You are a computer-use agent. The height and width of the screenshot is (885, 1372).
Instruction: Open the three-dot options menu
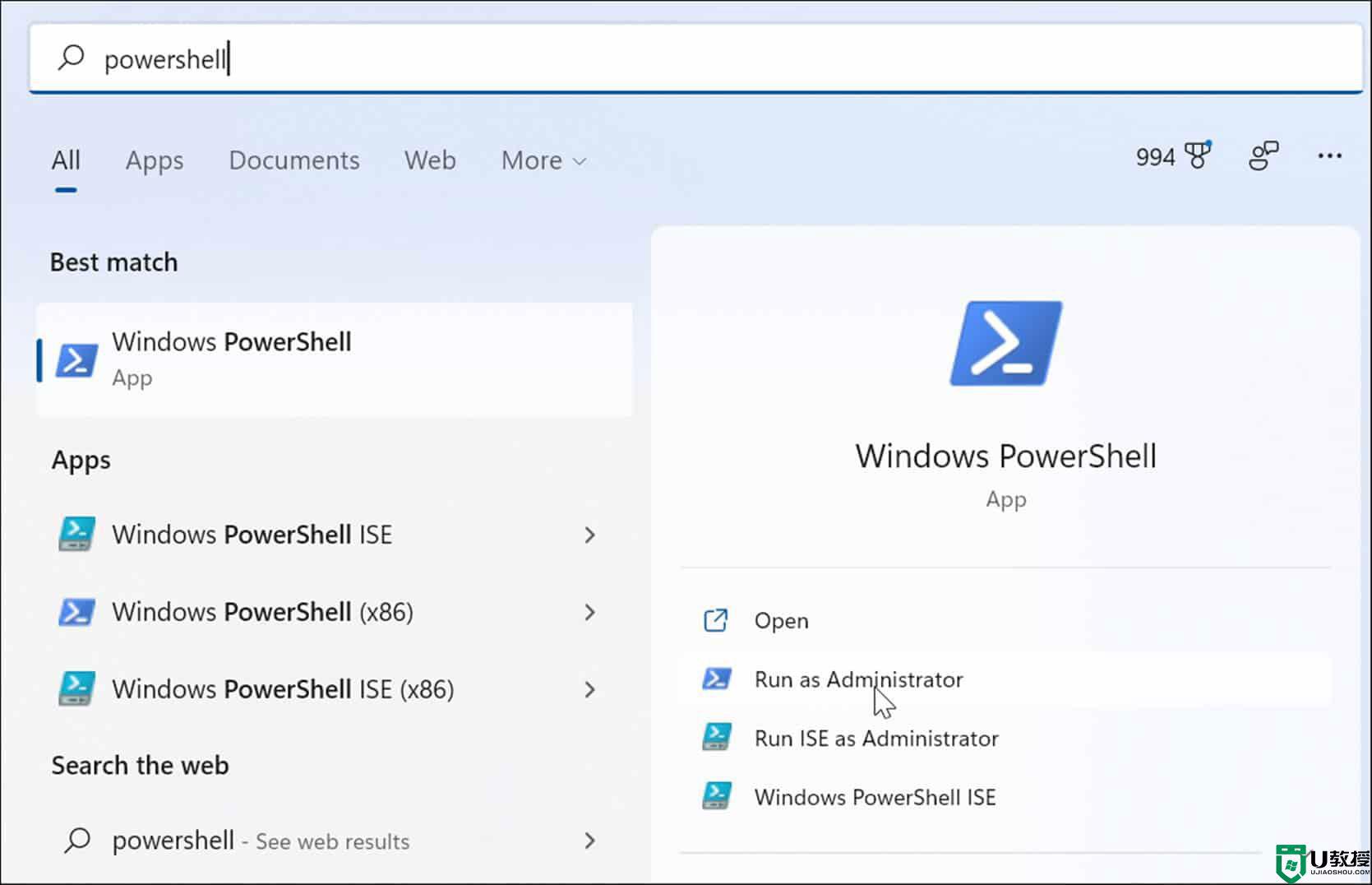pyautogui.click(x=1329, y=155)
